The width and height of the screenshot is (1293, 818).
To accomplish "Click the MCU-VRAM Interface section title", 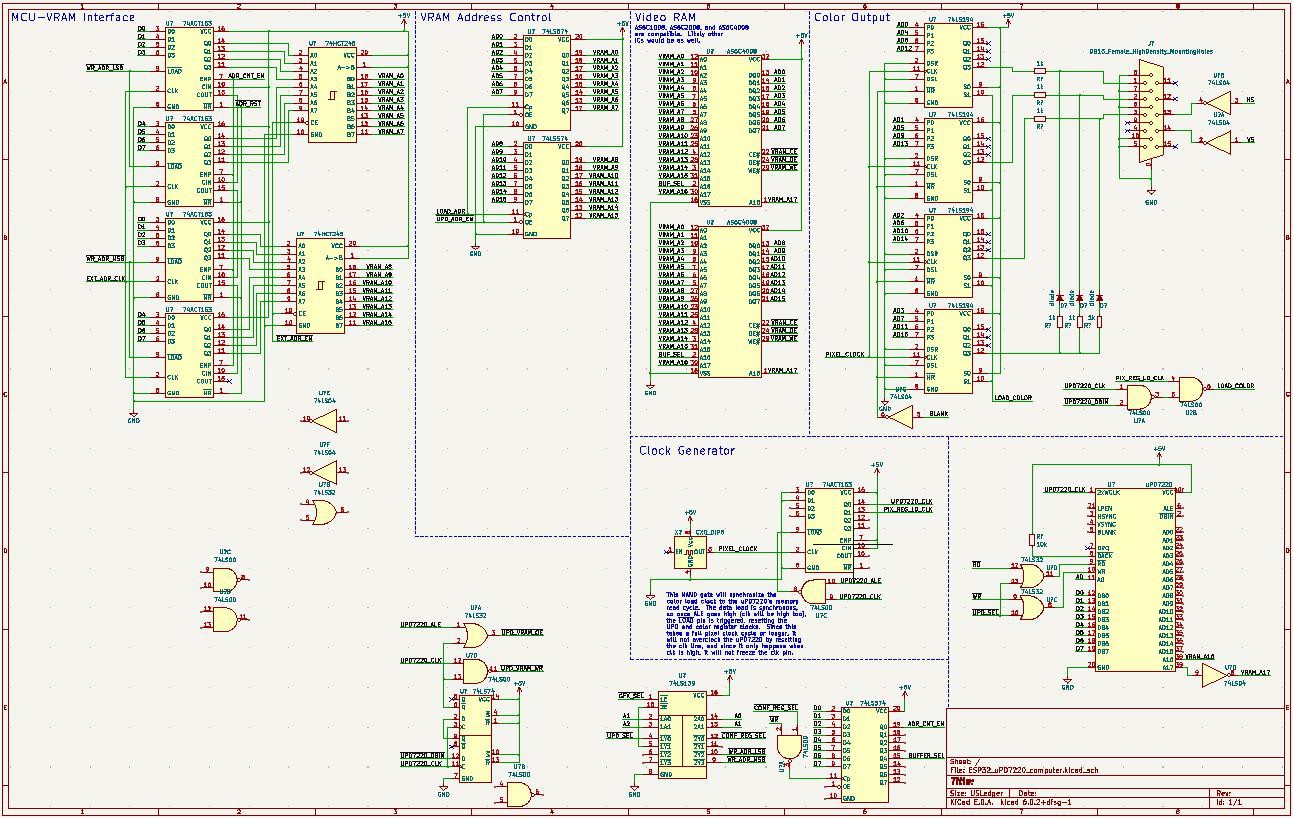I will click(73, 17).
